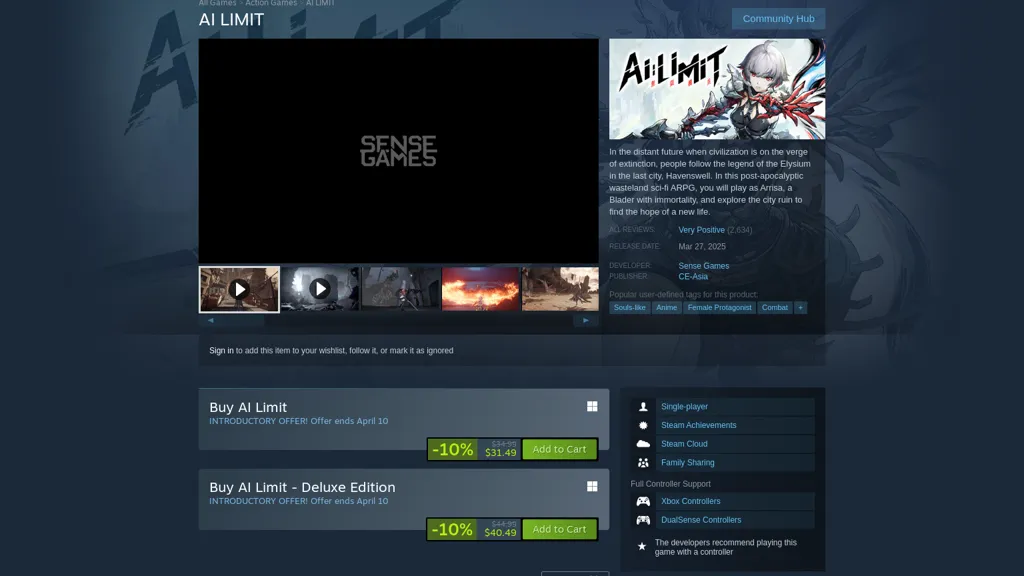
Task: Click the thumbnail strip scrollbar handle
Action: coord(243,321)
